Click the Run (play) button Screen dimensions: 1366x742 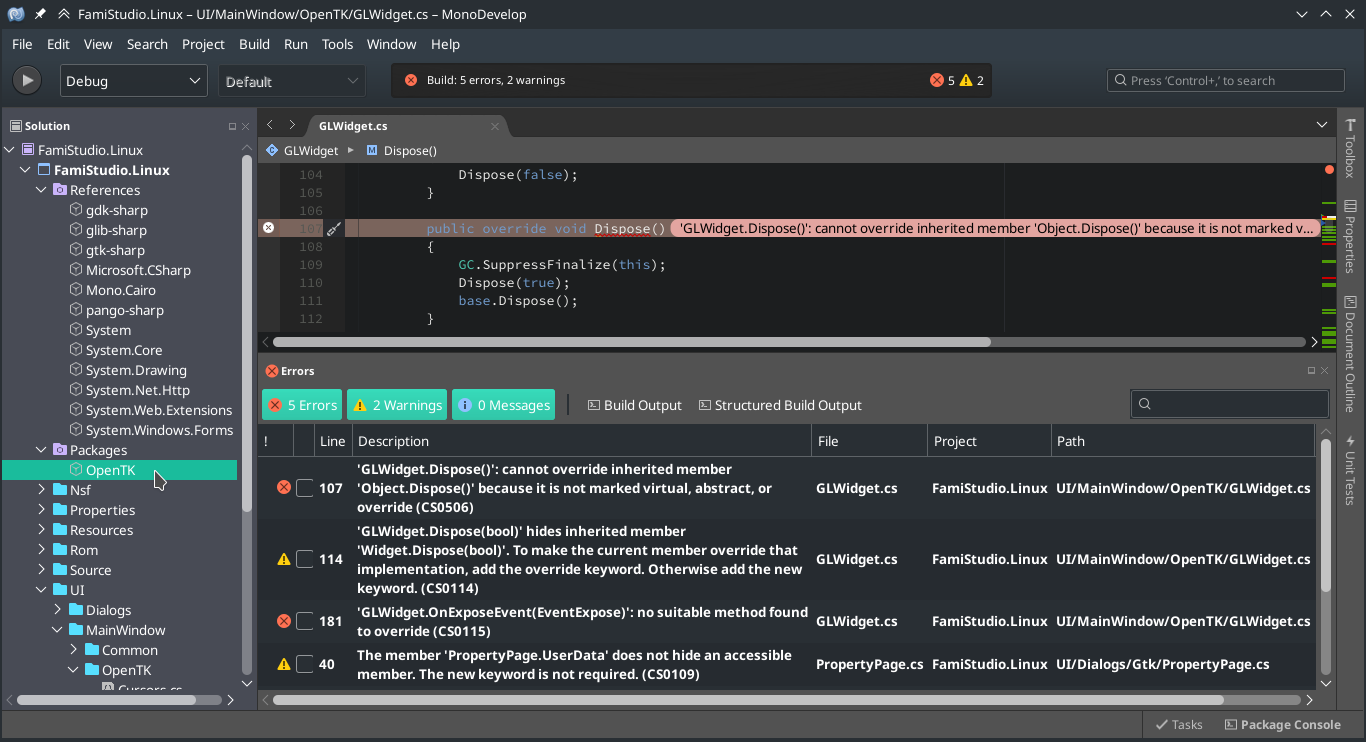(x=27, y=81)
